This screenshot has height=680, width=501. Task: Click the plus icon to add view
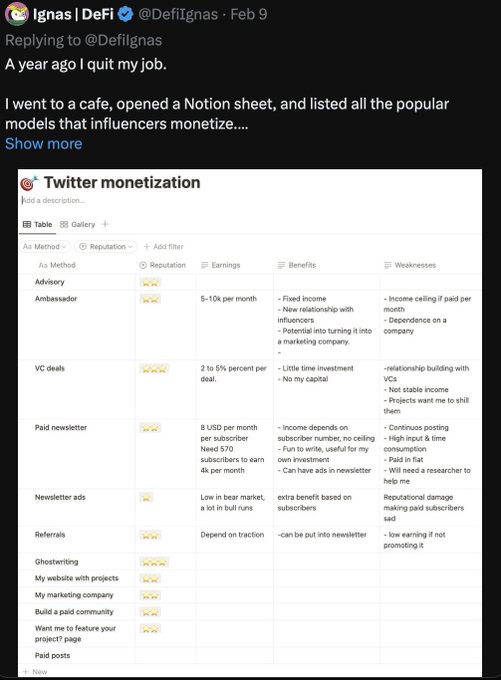[x=105, y=224]
